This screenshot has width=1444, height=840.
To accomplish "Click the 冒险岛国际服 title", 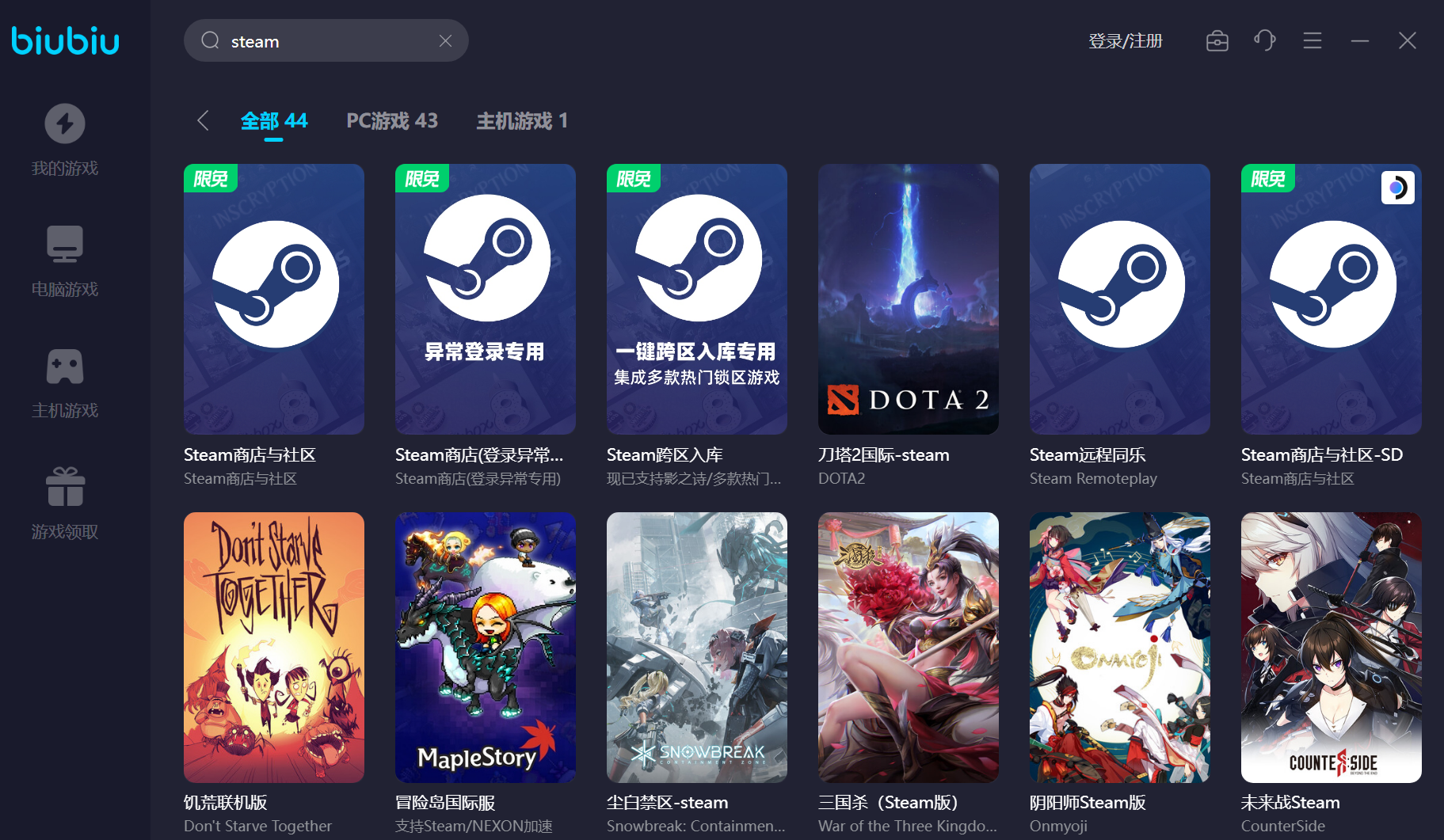I will tap(445, 803).
